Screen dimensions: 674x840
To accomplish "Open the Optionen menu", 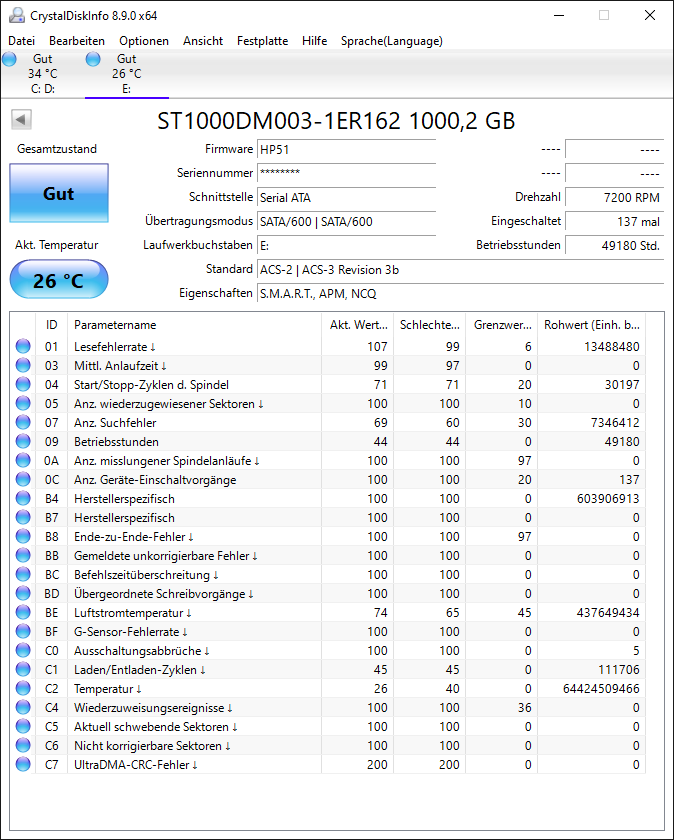I will [x=143, y=41].
